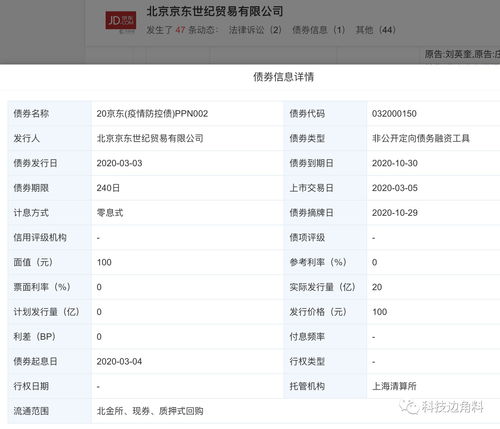Open 其他 (44) tab
The image size is (500, 429).
point(376,30)
